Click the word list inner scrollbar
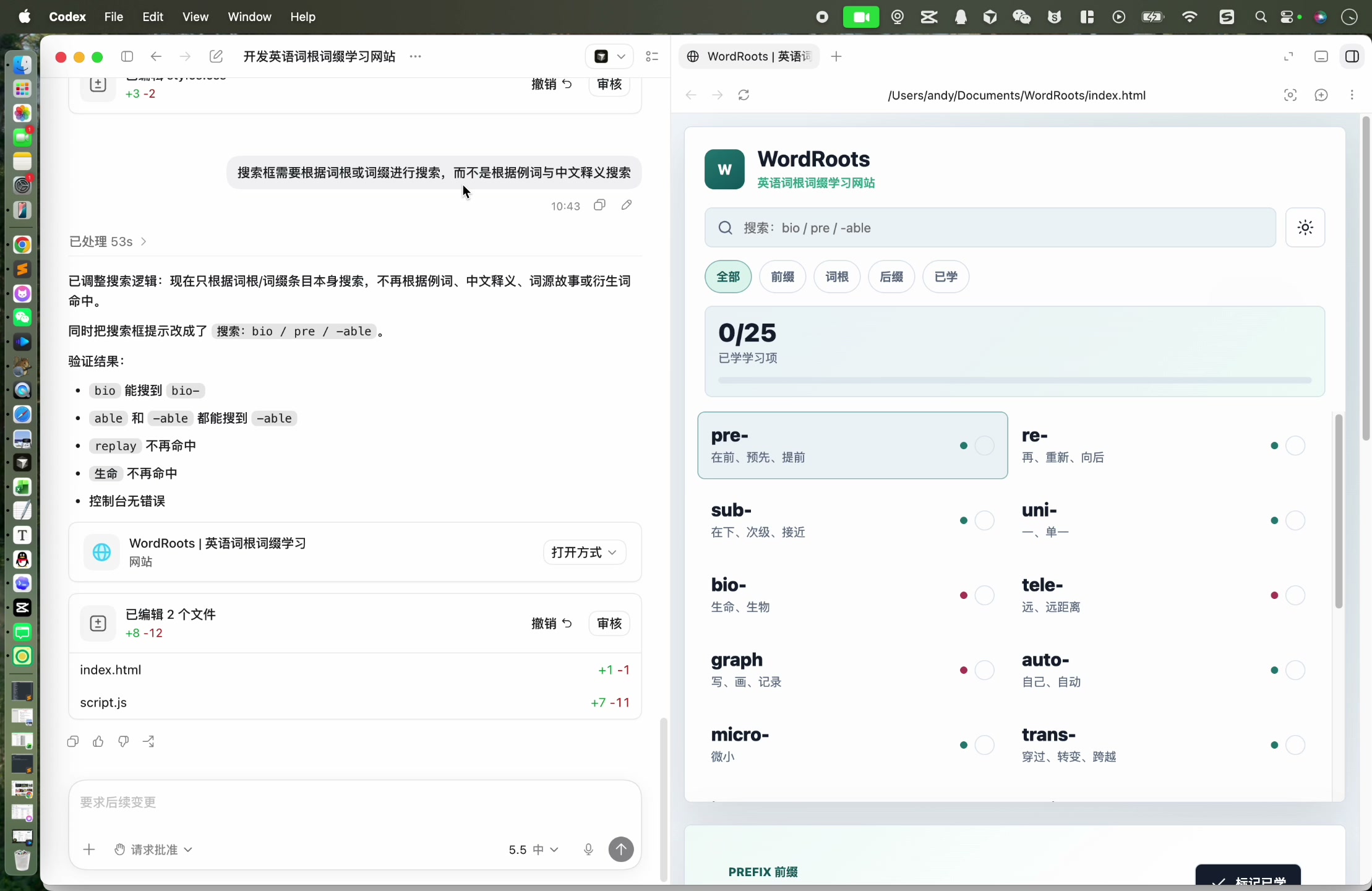The image size is (1372, 891). pyautogui.click(x=1339, y=511)
